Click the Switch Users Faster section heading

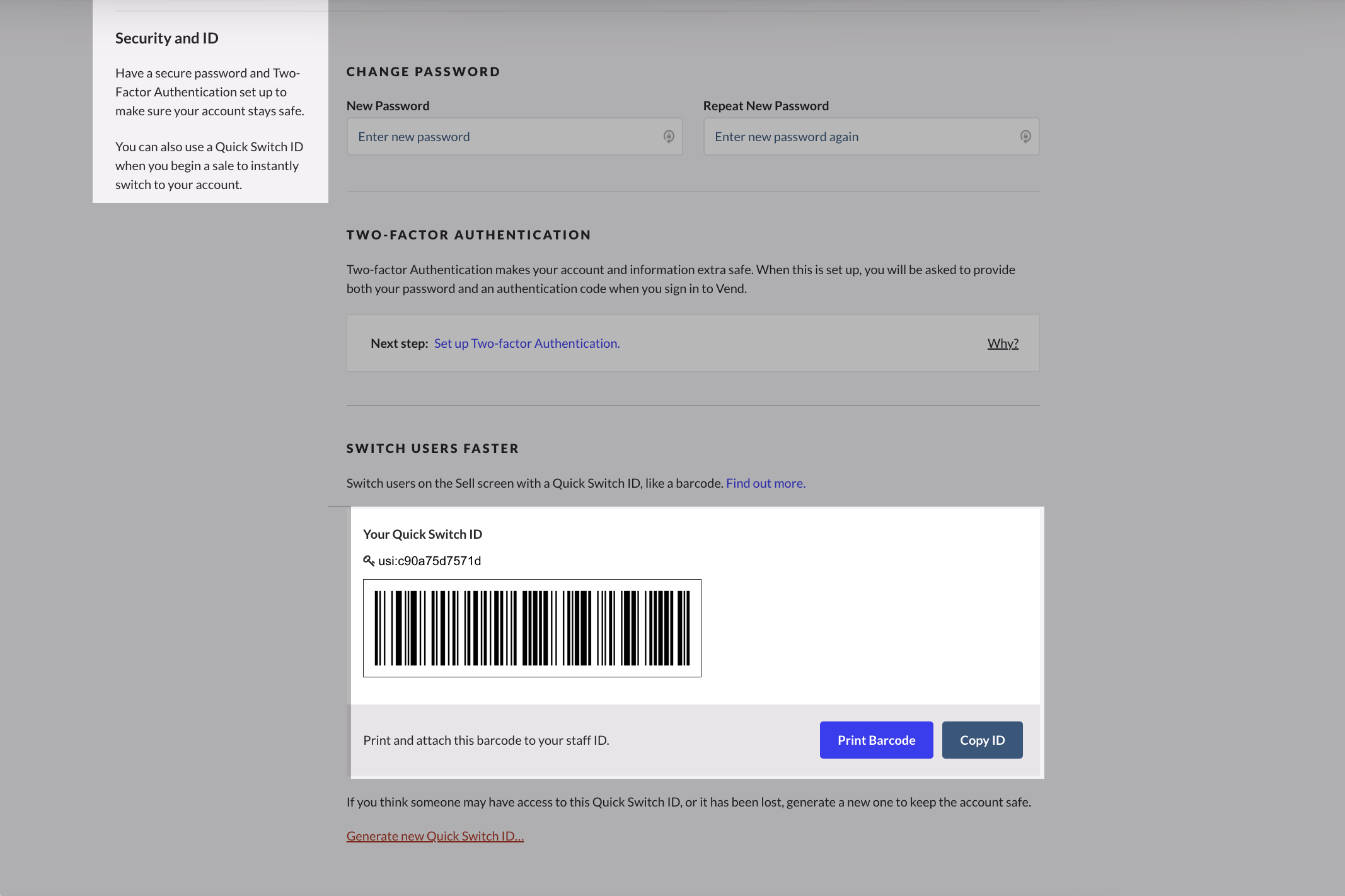coord(432,449)
